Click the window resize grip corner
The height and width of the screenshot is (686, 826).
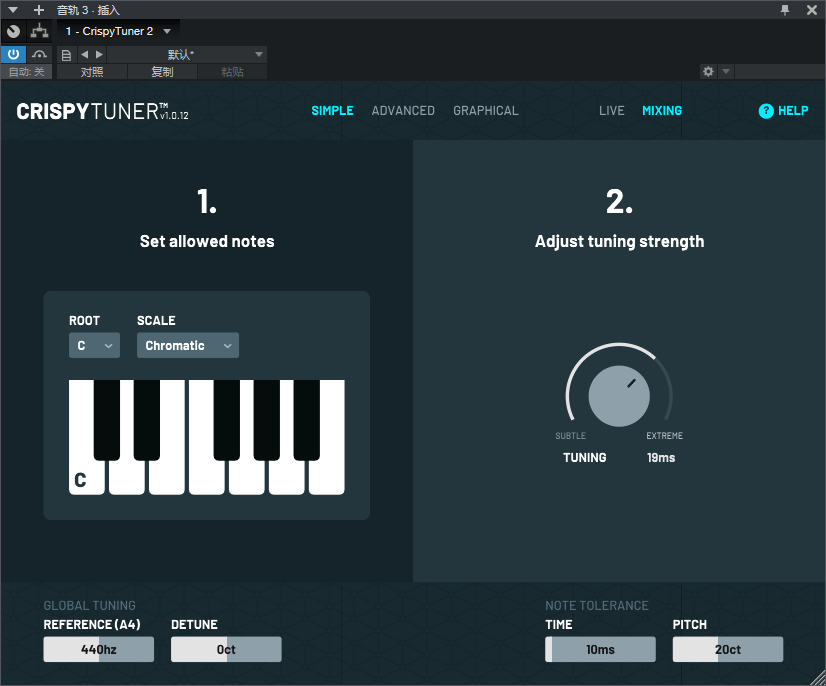pyautogui.click(x=818, y=678)
